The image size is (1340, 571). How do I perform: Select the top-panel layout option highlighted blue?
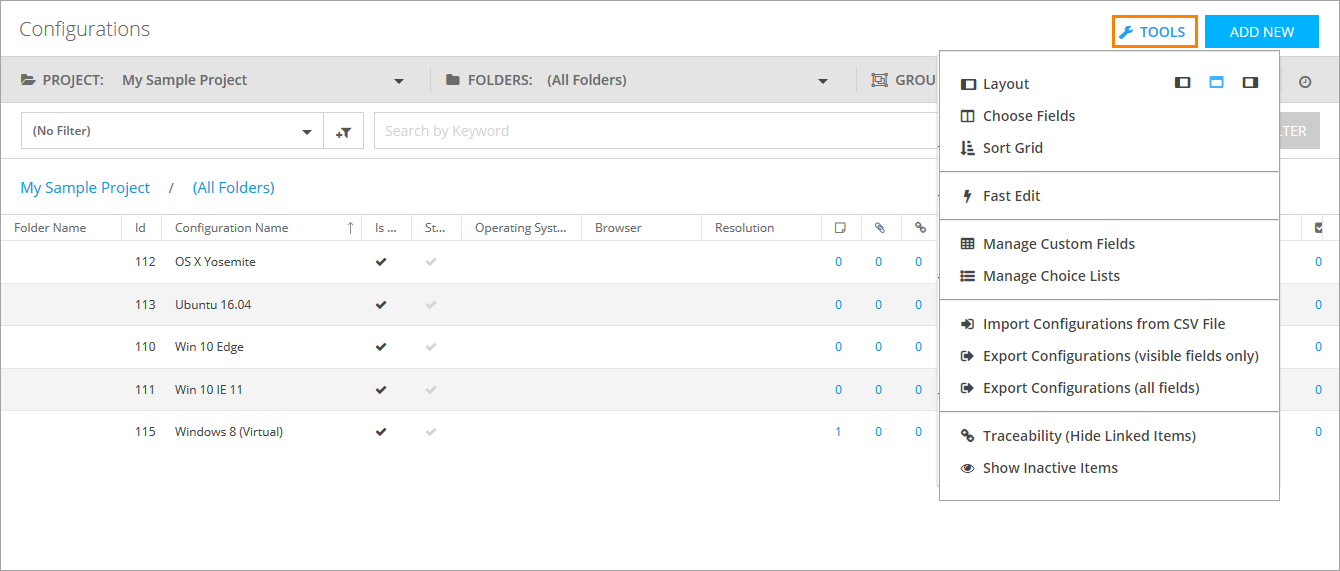point(1216,83)
